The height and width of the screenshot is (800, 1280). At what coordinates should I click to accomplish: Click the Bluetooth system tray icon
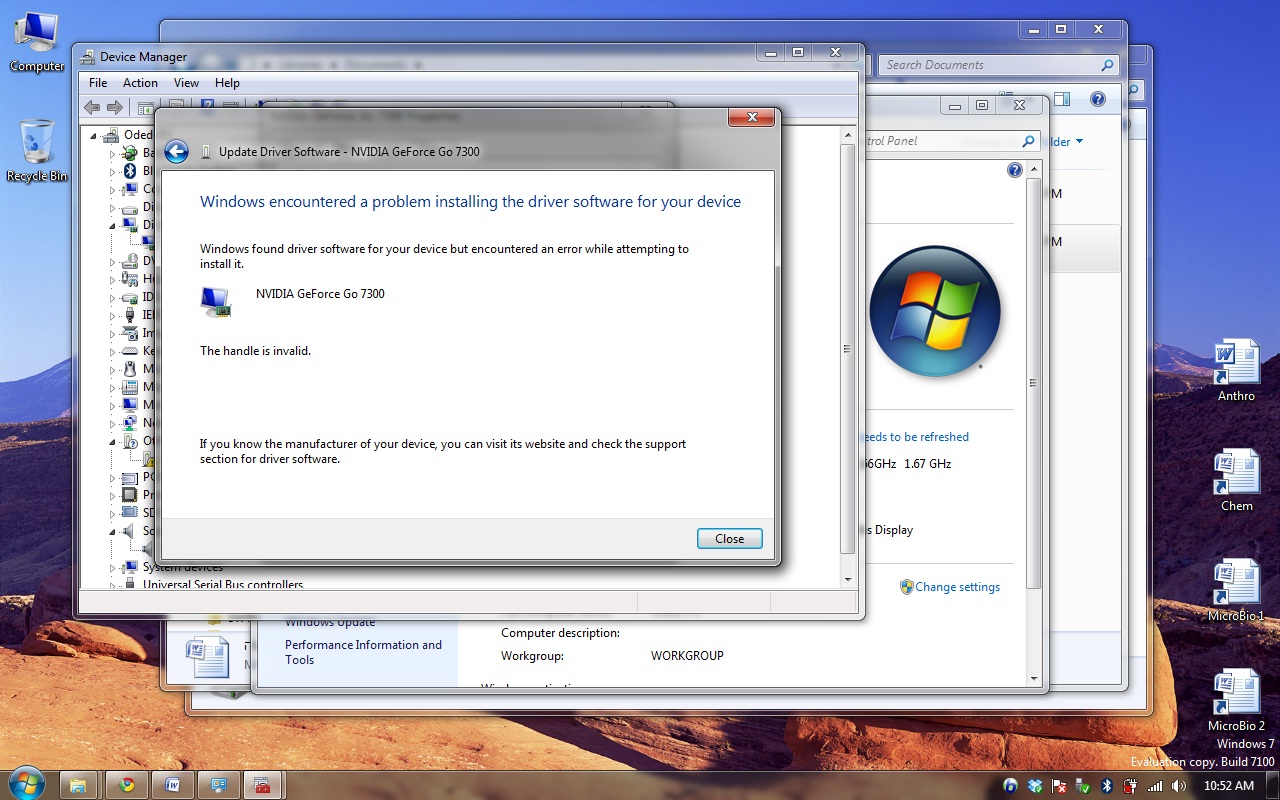click(1107, 786)
